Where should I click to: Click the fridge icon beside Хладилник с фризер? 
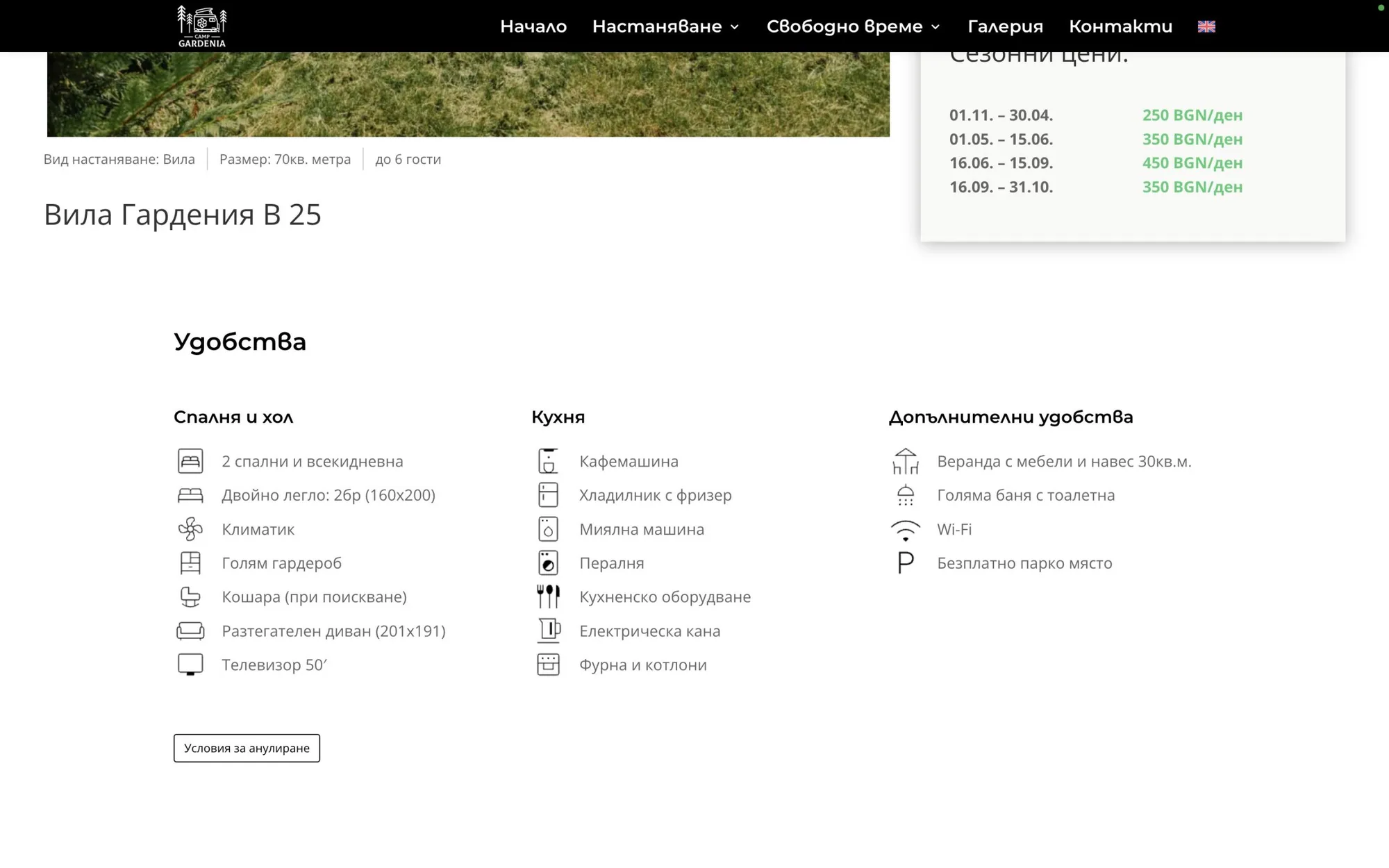click(x=548, y=495)
